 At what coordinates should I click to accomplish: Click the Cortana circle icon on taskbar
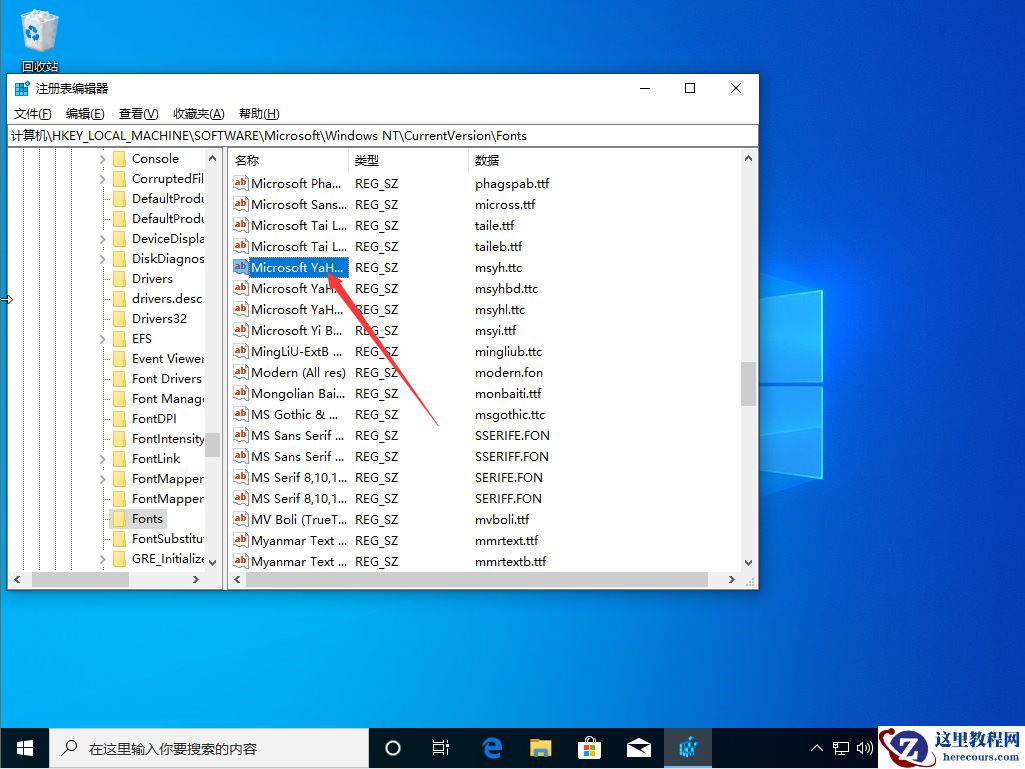(392, 747)
